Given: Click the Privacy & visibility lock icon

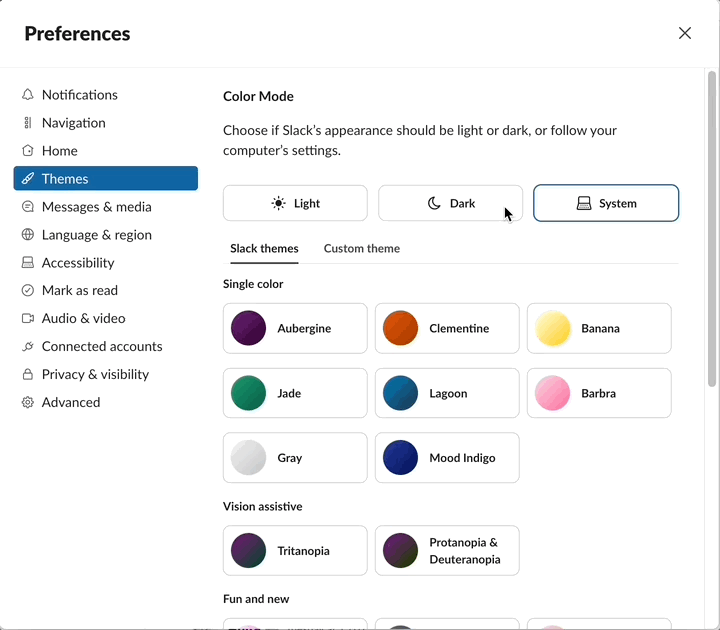Looking at the screenshot, I should (x=28, y=374).
